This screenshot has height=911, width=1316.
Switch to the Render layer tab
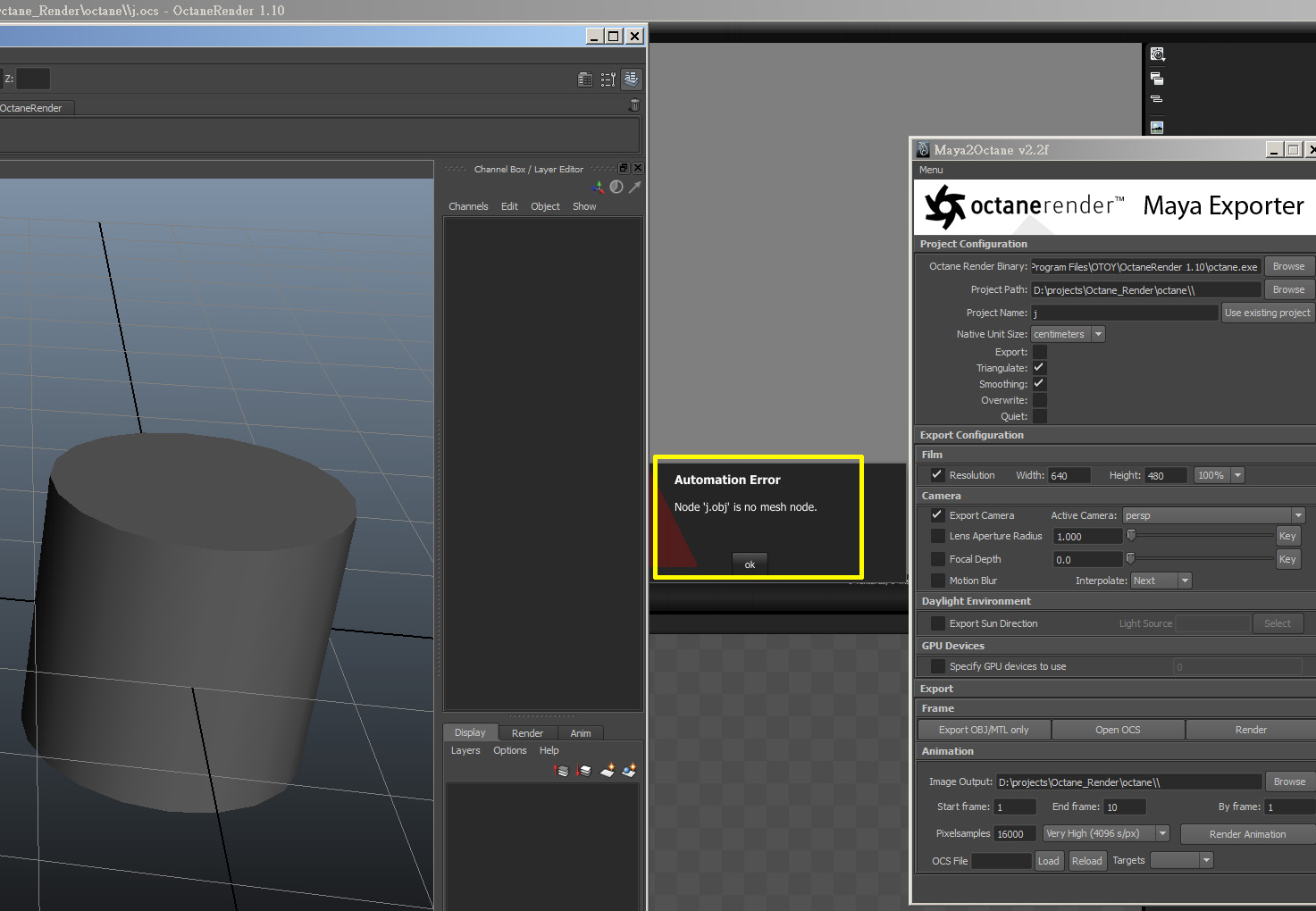point(527,733)
